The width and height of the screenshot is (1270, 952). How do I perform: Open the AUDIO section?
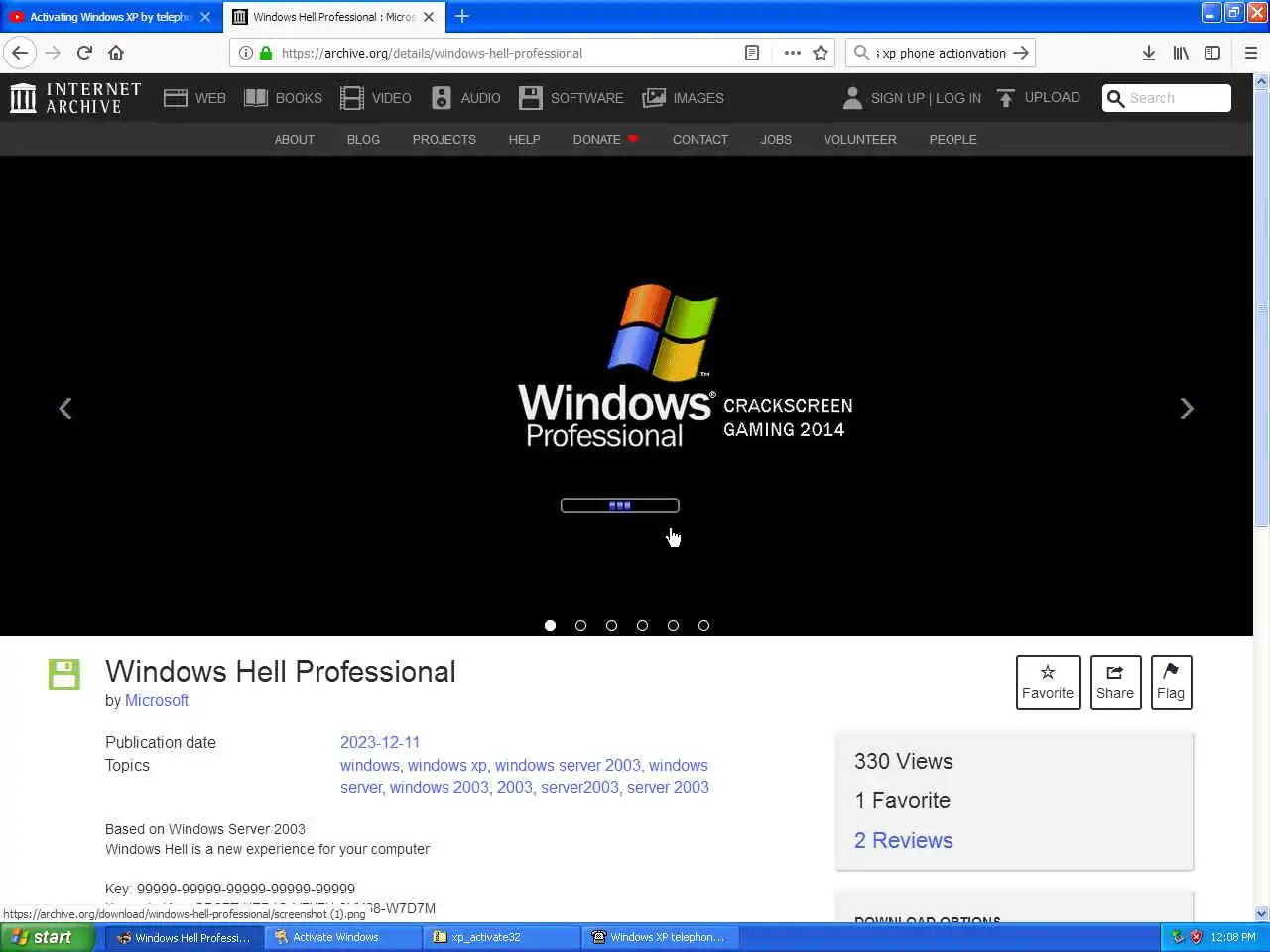(465, 98)
